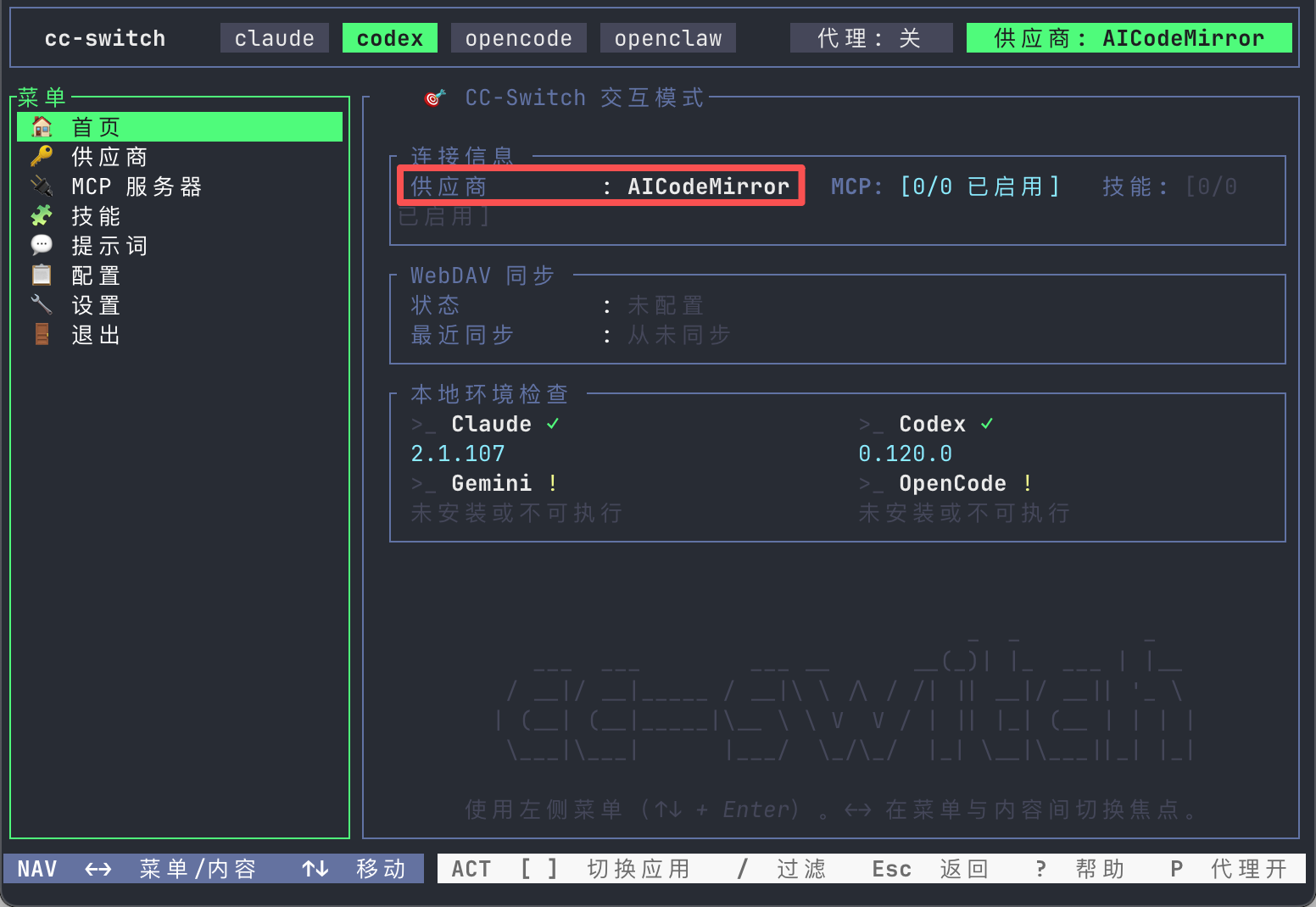Open the opencode app tab

[519, 38]
